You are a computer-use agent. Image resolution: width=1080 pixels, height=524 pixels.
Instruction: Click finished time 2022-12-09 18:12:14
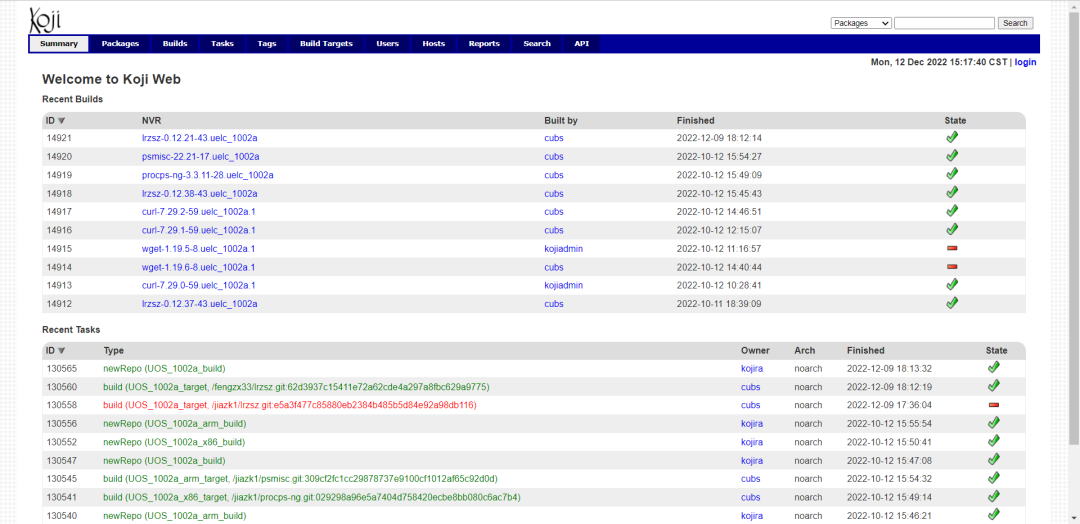[x=719, y=138]
